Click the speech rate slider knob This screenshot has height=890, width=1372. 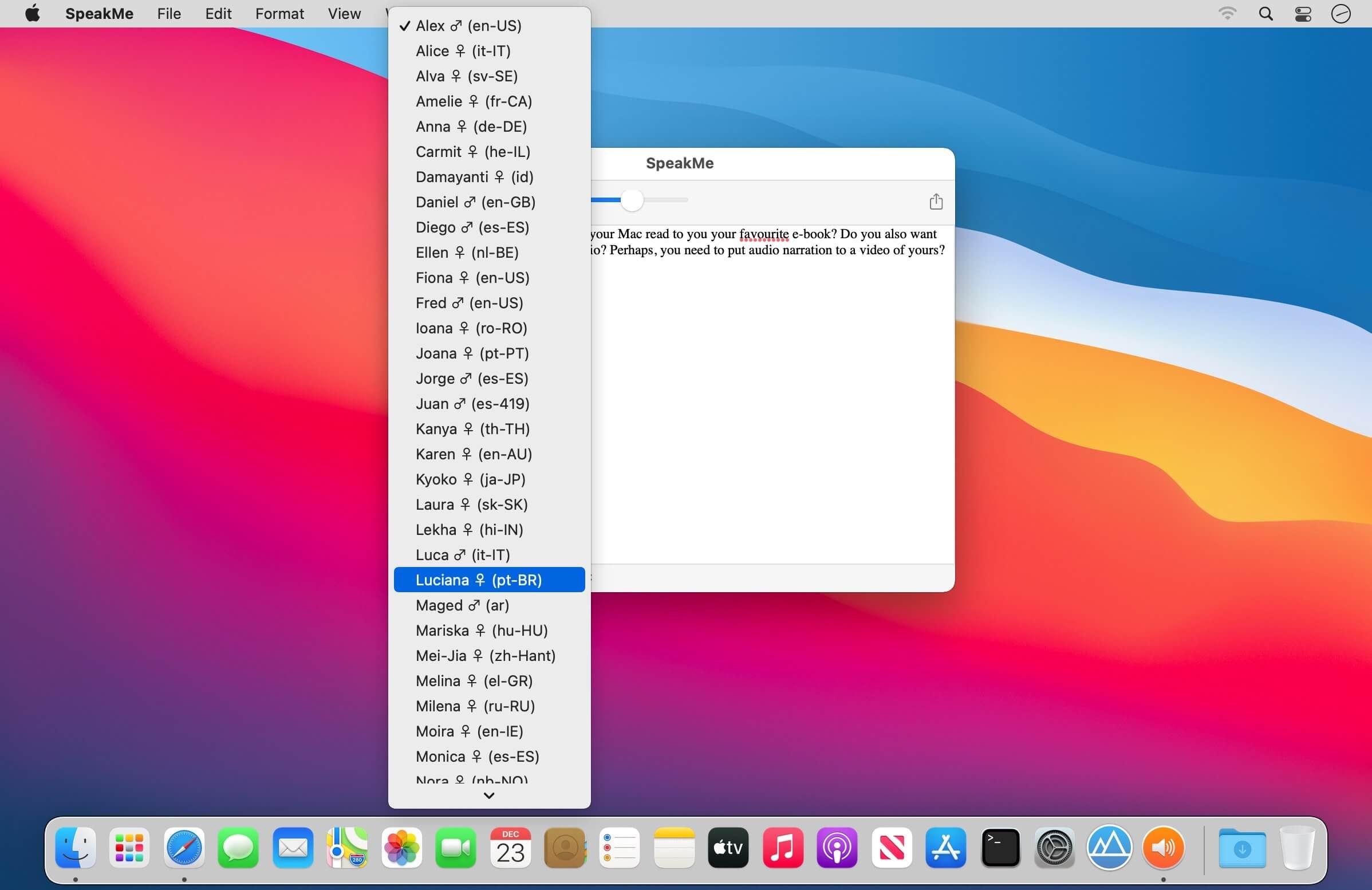[x=632, y=200]
